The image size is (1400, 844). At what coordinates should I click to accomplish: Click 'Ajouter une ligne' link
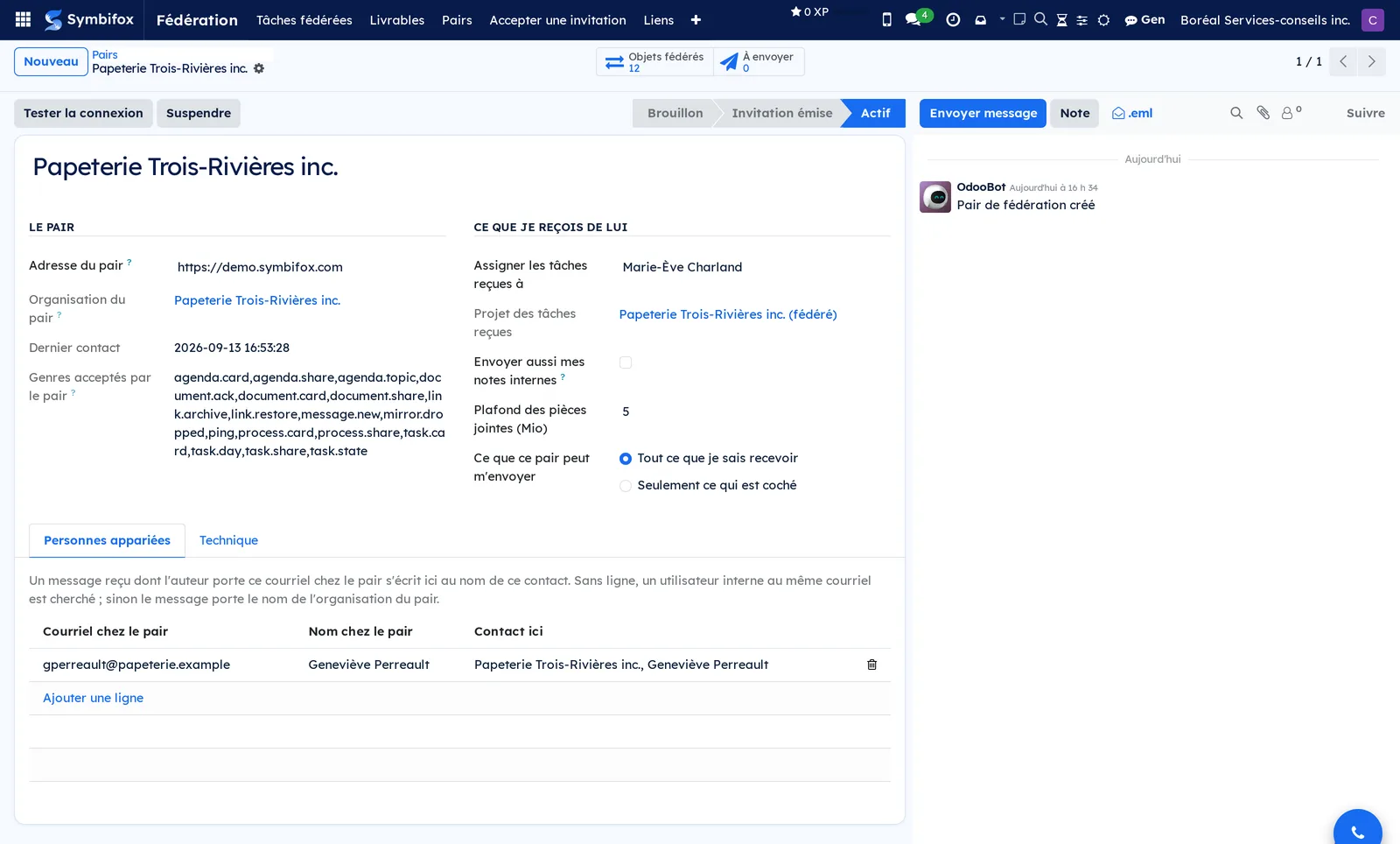point(93,698)
